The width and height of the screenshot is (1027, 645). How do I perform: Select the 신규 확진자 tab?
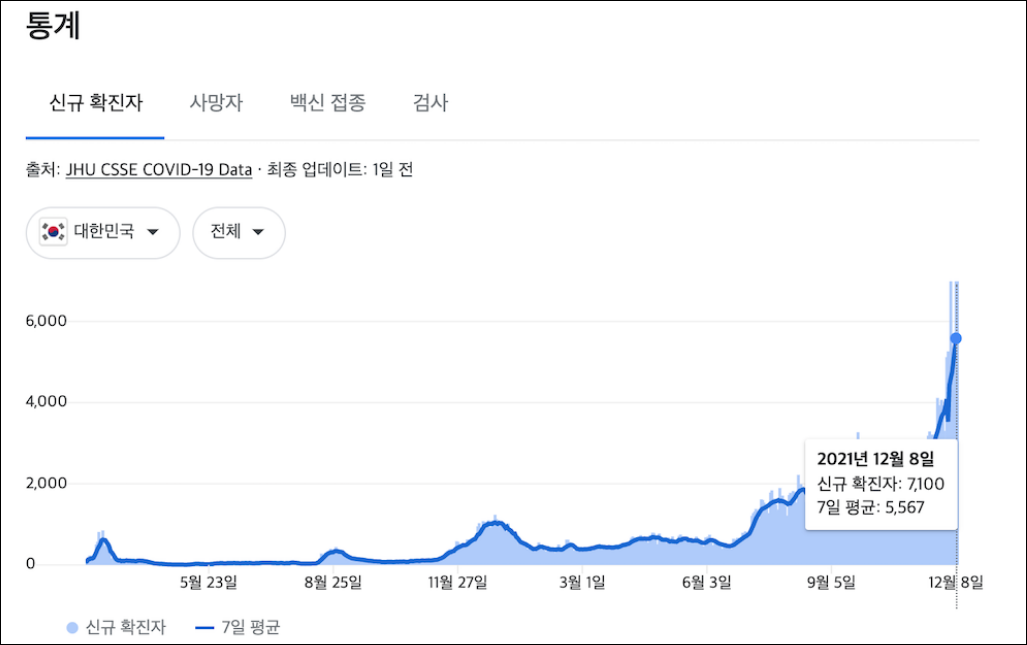pyautogui.click(x=96, y=103)
